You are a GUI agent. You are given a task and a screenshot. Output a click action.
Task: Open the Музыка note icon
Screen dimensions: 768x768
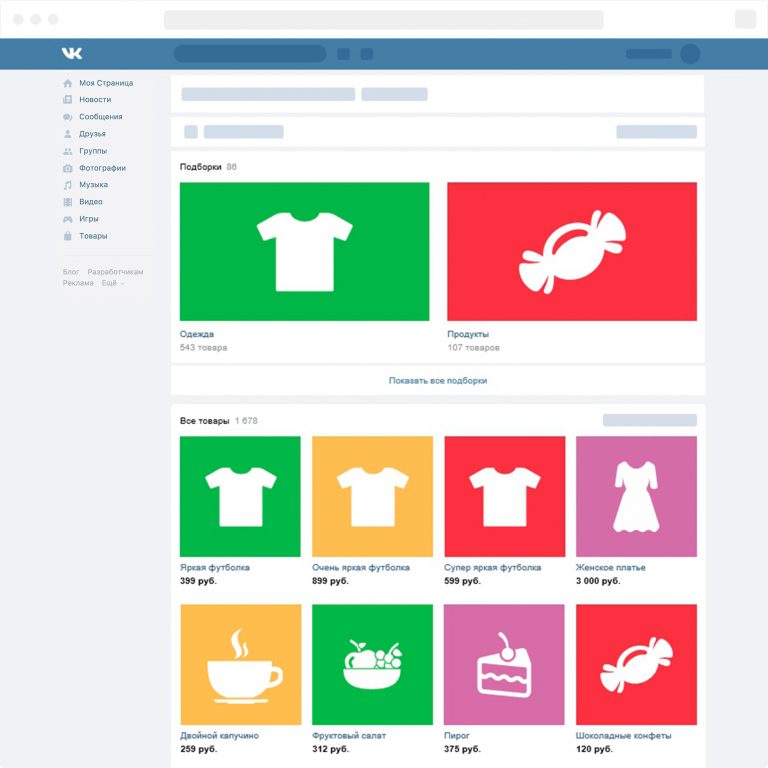68,185
